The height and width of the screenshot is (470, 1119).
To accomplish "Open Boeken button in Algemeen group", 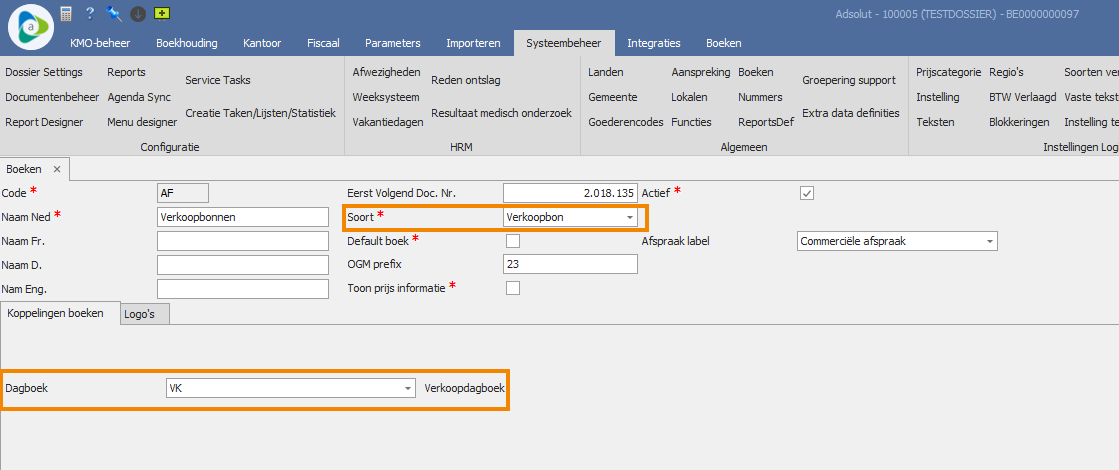I will click(756, 72).
